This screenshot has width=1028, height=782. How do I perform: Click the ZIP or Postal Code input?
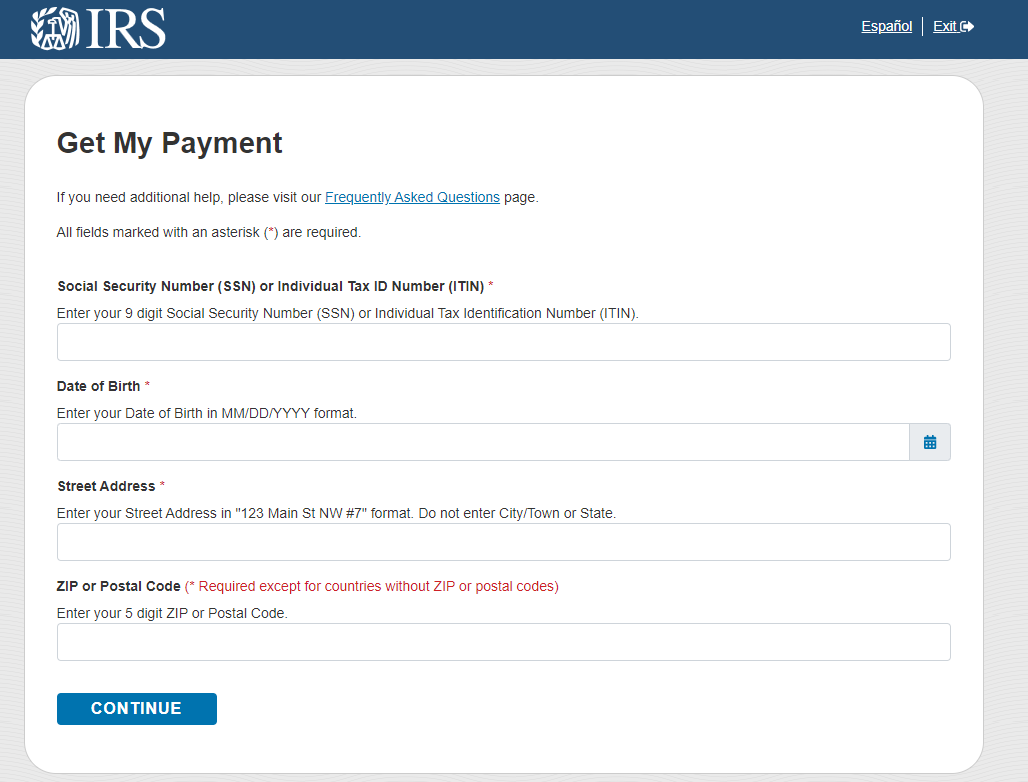[503, 642]
